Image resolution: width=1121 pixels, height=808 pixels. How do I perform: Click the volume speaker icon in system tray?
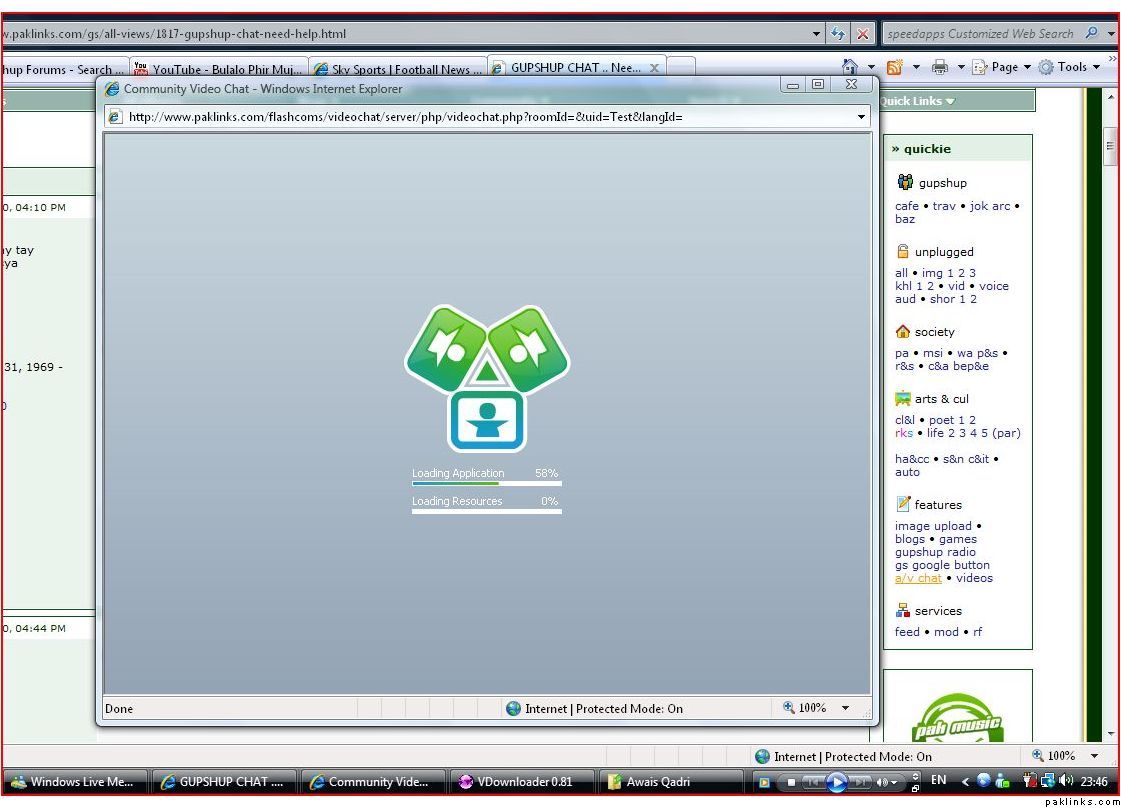tap(1066, 781)
